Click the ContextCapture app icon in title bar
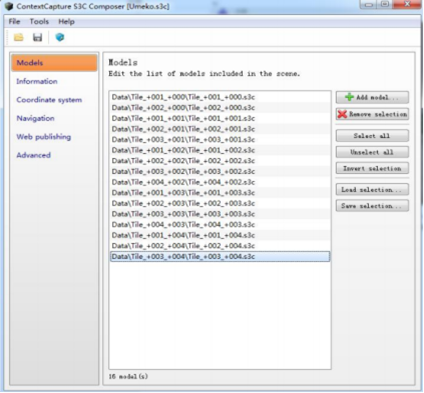Image resolution: width=424 pixels, height=393 pixels. click(x=9, y=6)
